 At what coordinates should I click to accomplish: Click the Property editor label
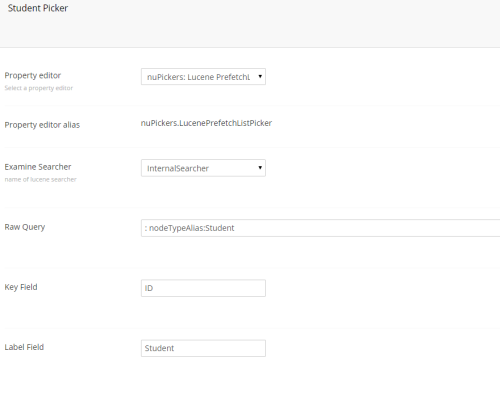pos(33,76)
